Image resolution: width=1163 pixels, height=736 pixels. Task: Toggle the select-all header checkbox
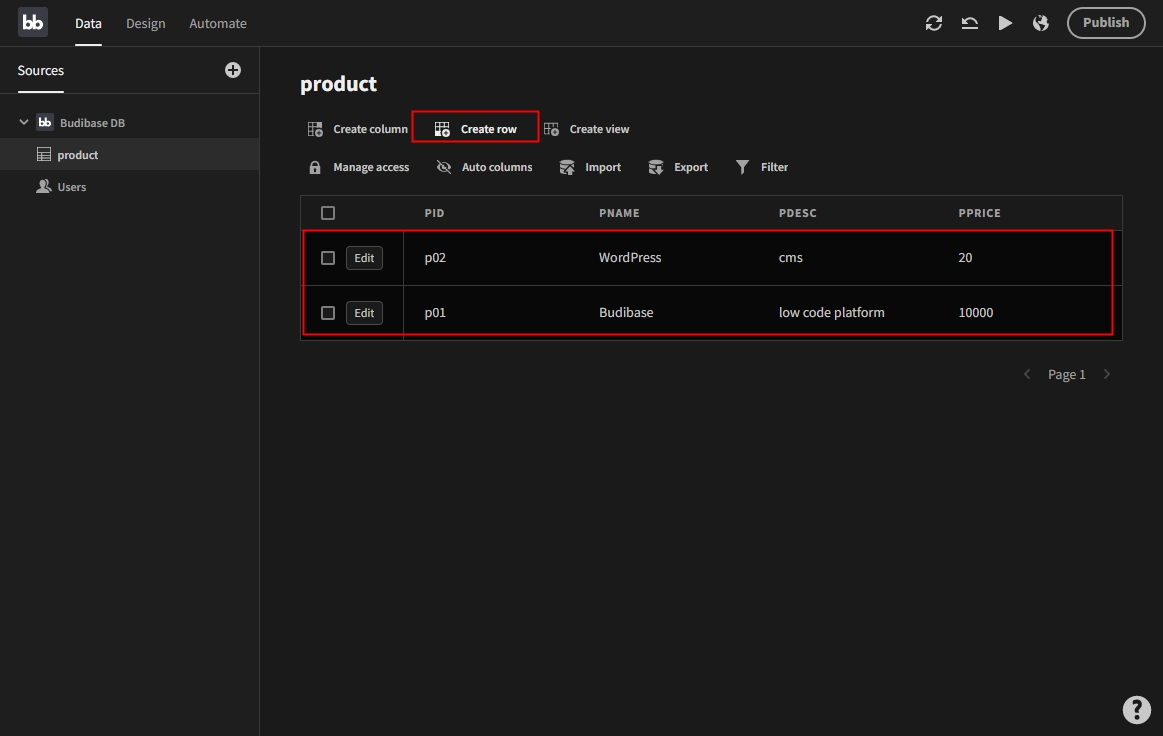pyautogui.click(x=328, y=213)
